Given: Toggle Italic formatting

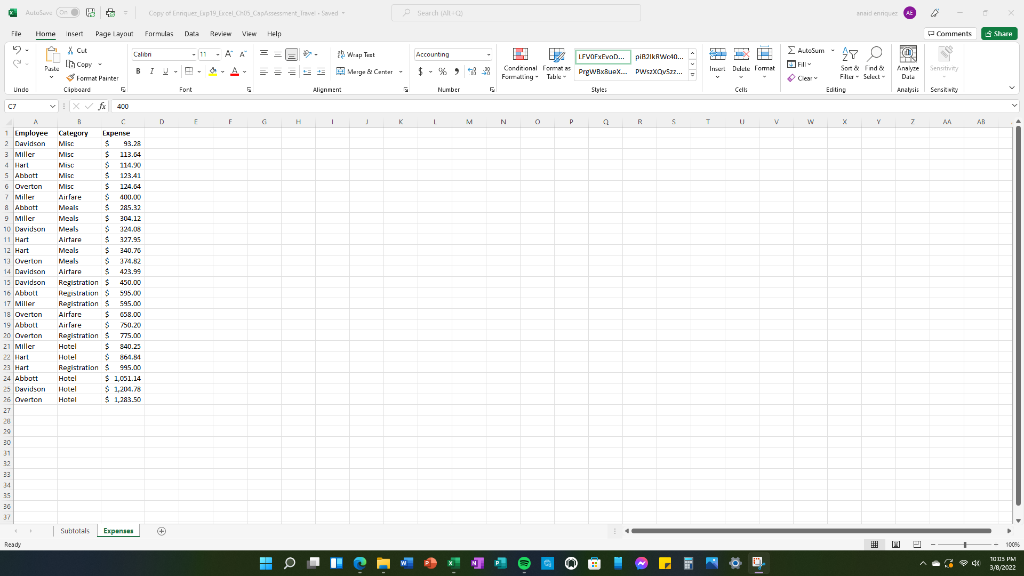Looking at the screenshot, I should pyautogui.click(x=152, y=72).
